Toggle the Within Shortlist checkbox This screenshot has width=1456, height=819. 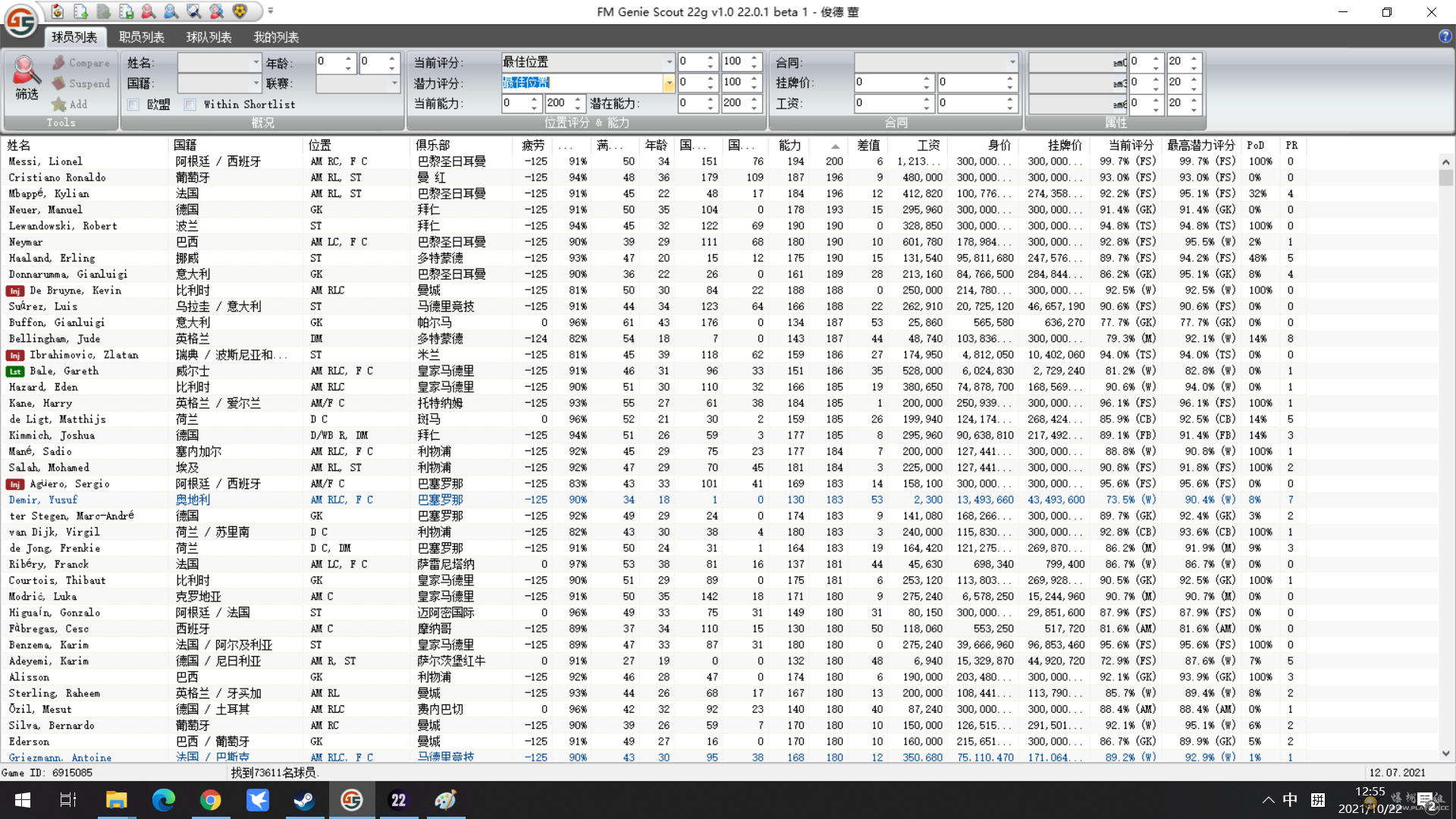pos(190,105)
